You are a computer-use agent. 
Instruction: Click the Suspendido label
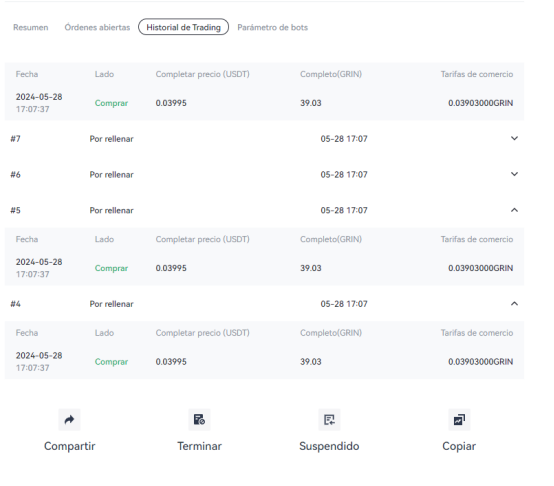tap(329, 446)
